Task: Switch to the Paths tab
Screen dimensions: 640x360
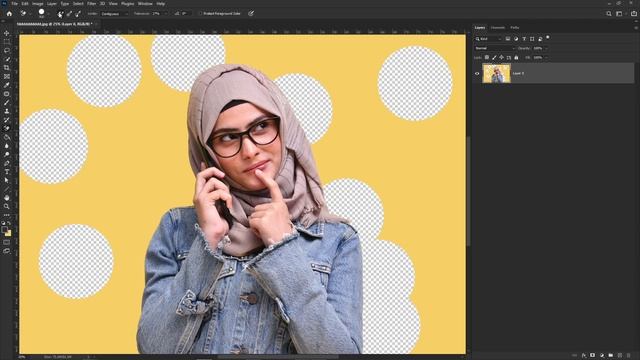Action: (x=515, y=28)
